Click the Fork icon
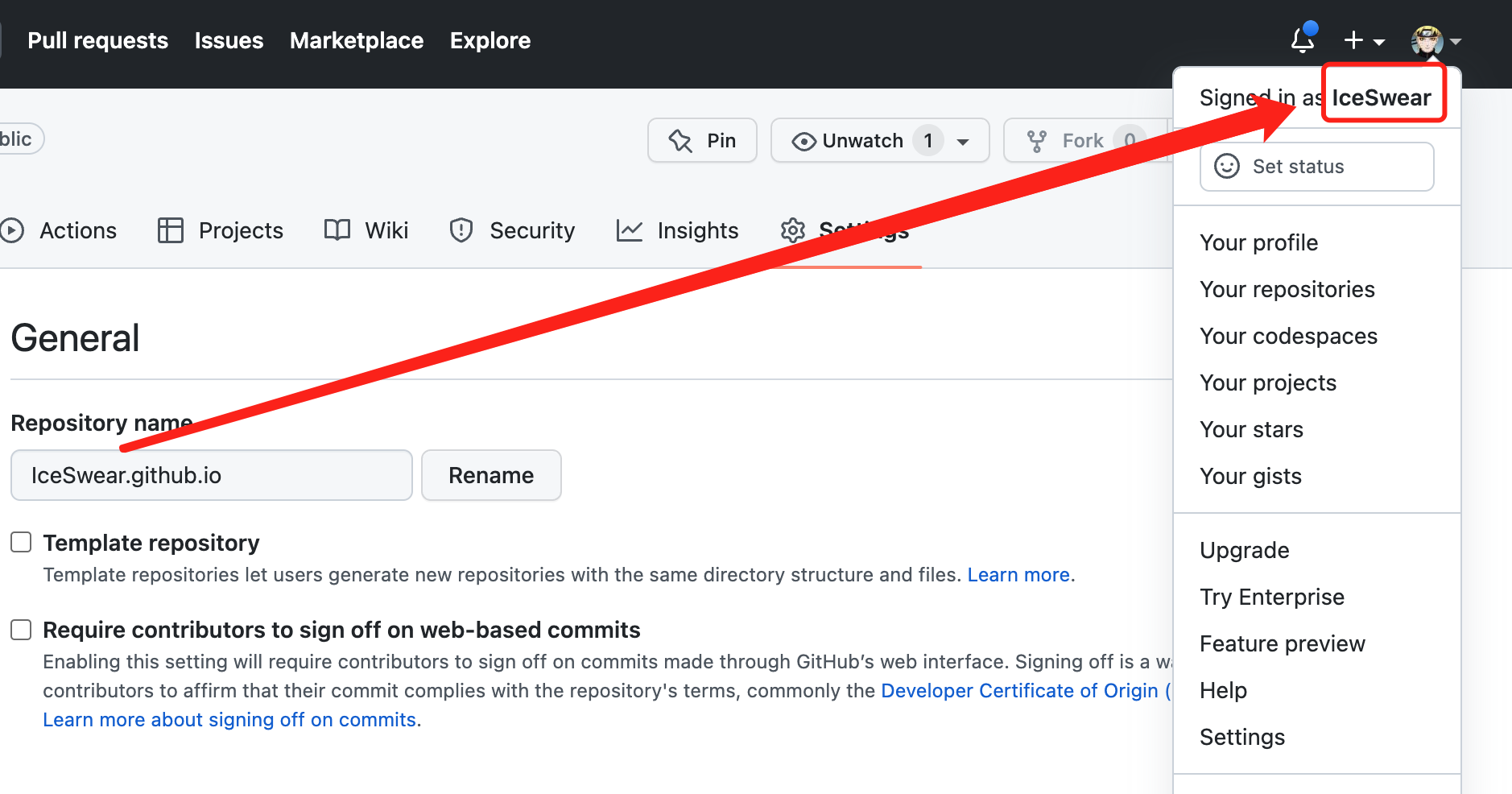This screenshot has height=794, width=1512. coord(1037,142)
